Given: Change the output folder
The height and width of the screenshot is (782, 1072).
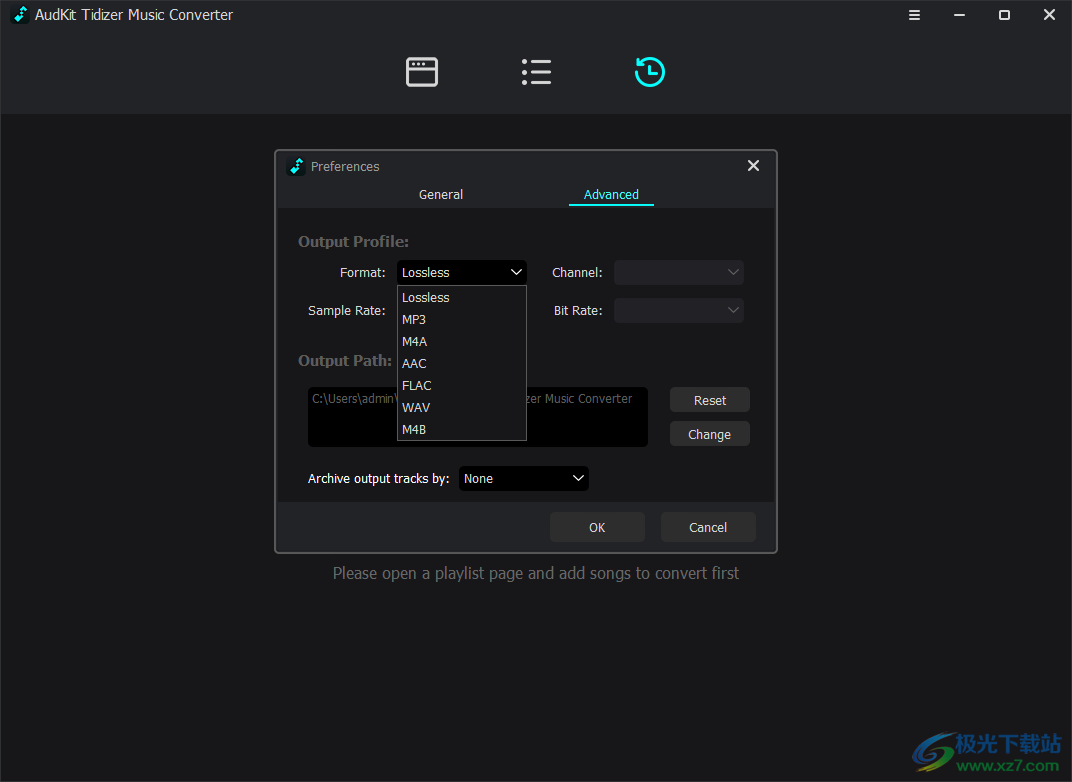Looking at the screenshot, I should pos(709,433).
